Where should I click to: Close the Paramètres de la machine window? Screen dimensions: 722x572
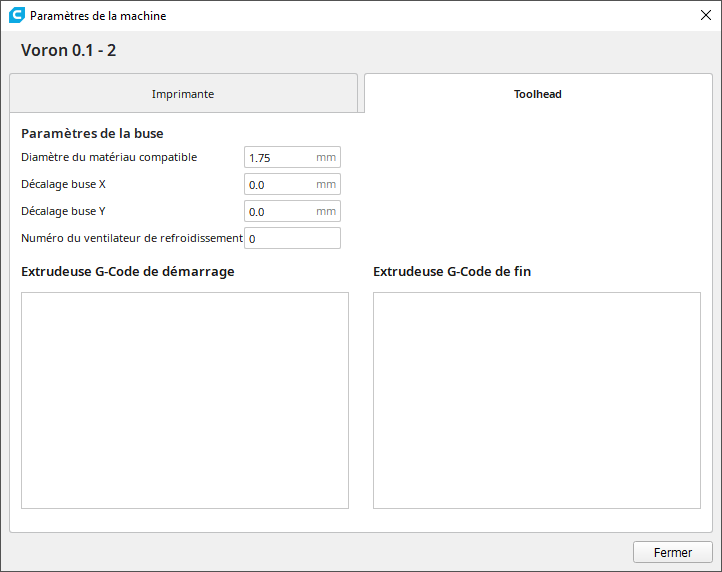(705, 15)
